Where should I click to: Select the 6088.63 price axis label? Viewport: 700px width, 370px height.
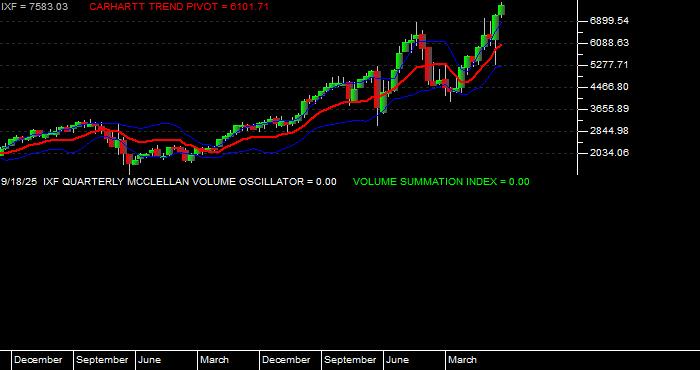609,43
